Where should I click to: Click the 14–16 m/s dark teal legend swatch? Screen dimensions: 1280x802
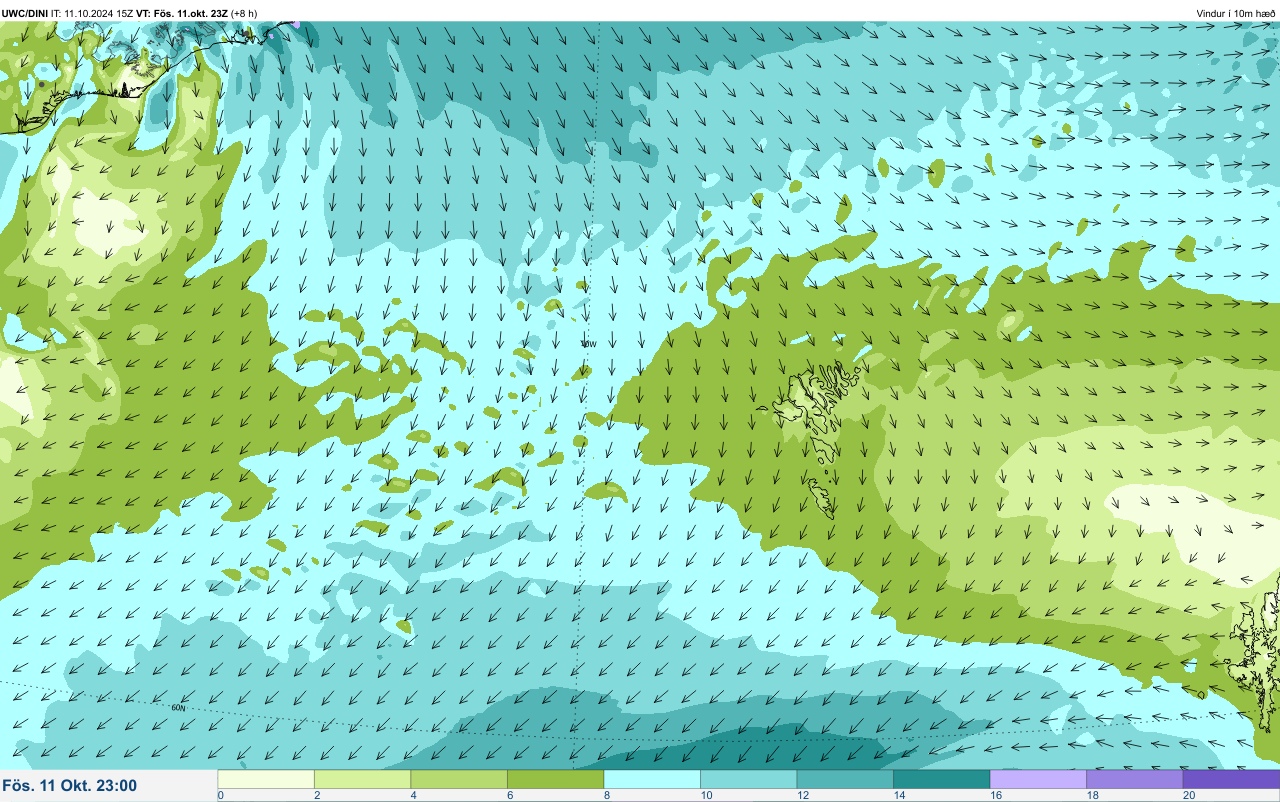941,779
